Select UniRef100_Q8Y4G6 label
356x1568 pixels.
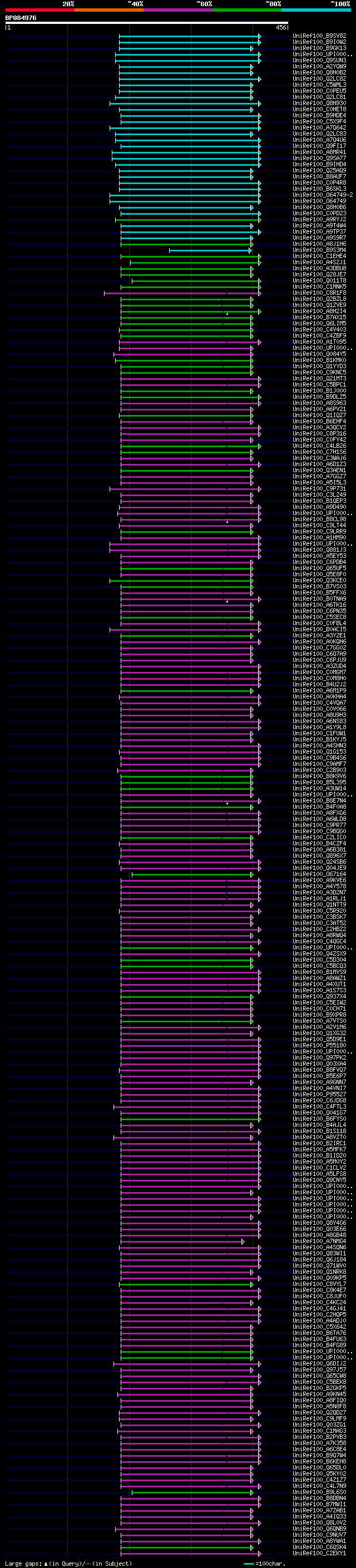click(x=319, y=1223)
